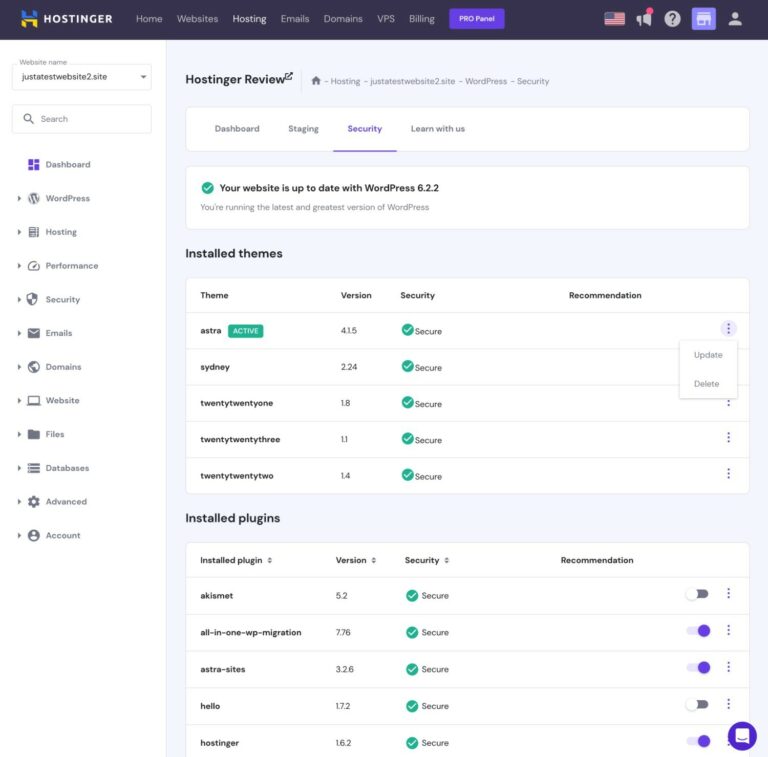
Task: Expand the Databases sidebar section arrow
Action: pyautogui.click(x=19, y=468)
